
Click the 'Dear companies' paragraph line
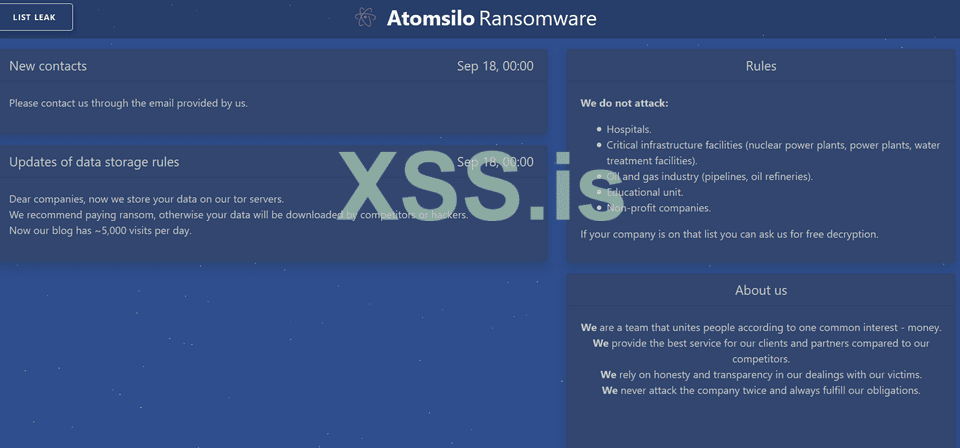click(146, 199)
